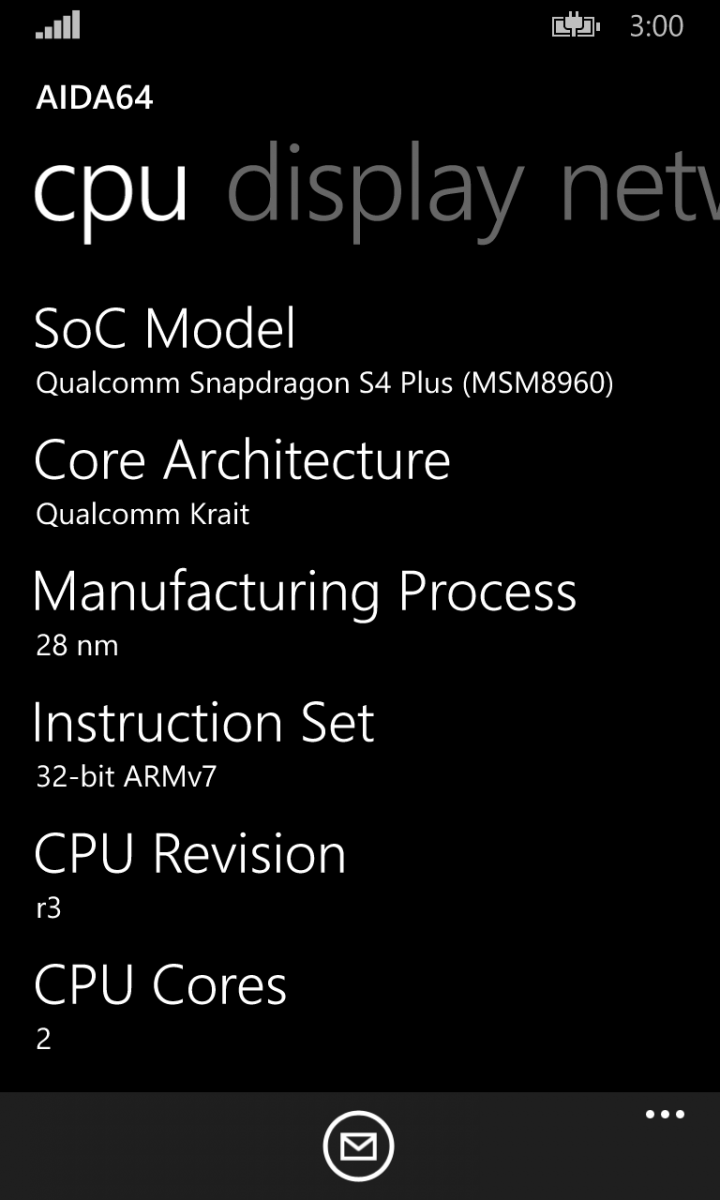Tap the battery charging icon
This screenshot has height=1200, width=720.
[575, 26]
